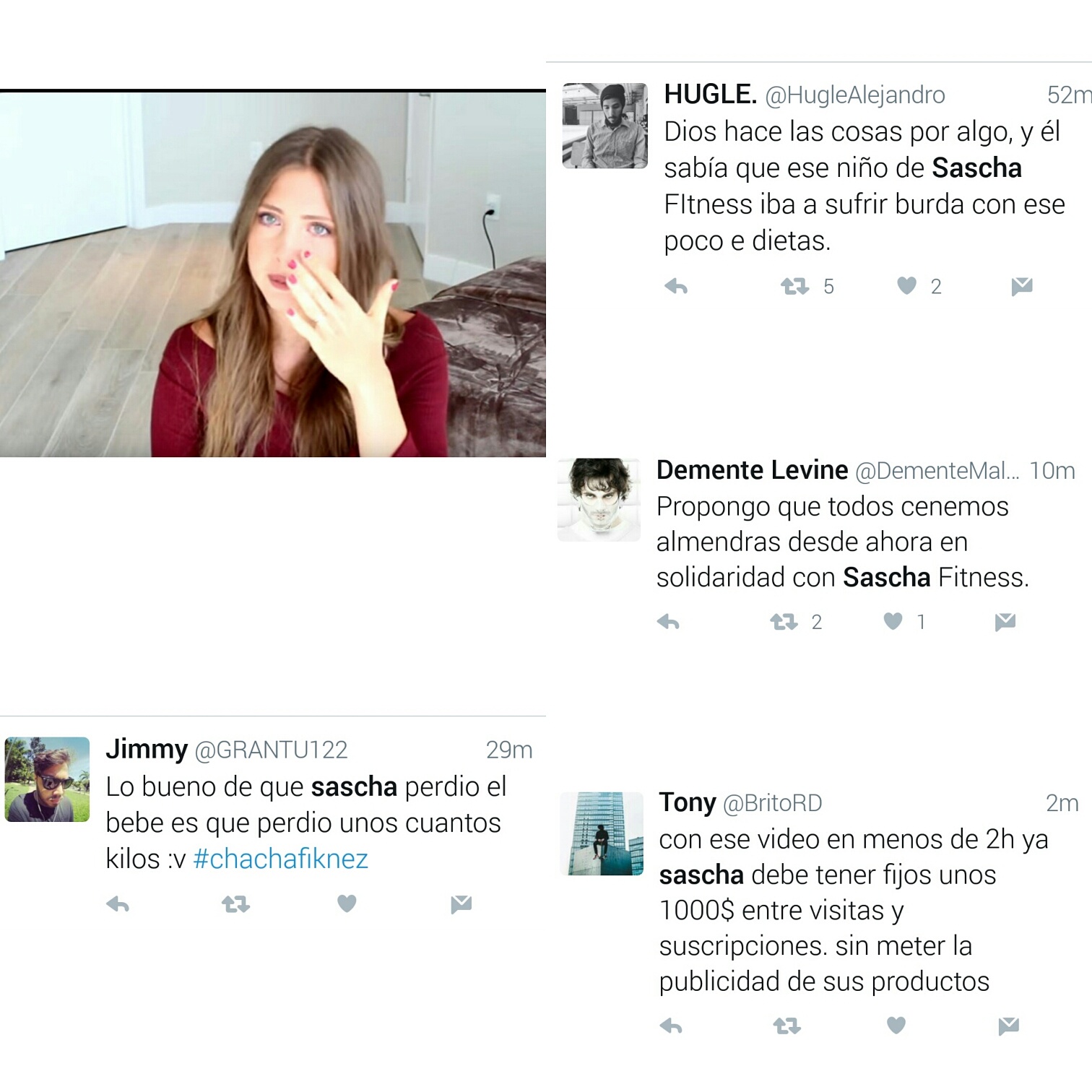Image resolution: width=1092 pixels, height=1092 pixels.
Task: Open the @HugleAlejandro profile handle
Action: (x=855, y=95)
